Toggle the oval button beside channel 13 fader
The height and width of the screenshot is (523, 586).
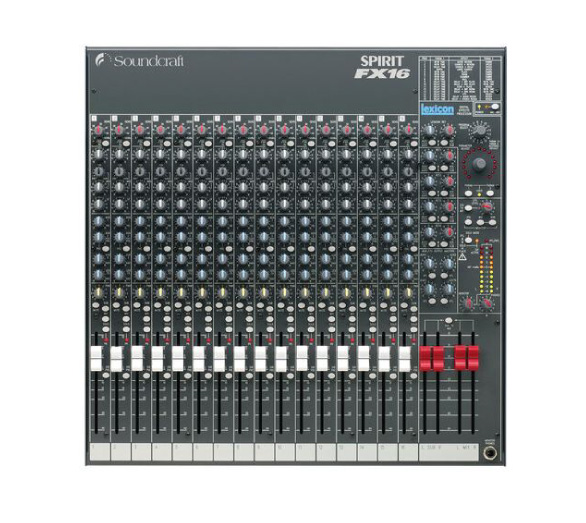(353, 376)
